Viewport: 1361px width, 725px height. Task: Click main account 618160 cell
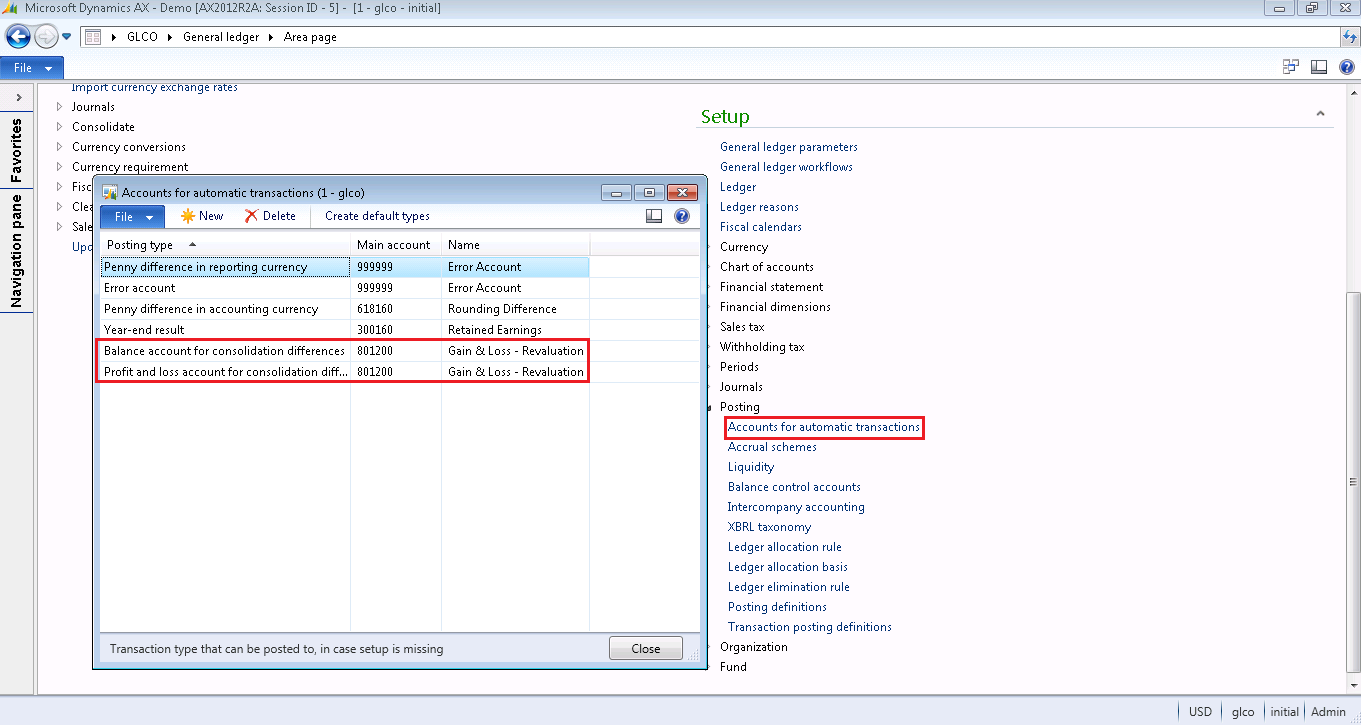(x=396, y=309)
